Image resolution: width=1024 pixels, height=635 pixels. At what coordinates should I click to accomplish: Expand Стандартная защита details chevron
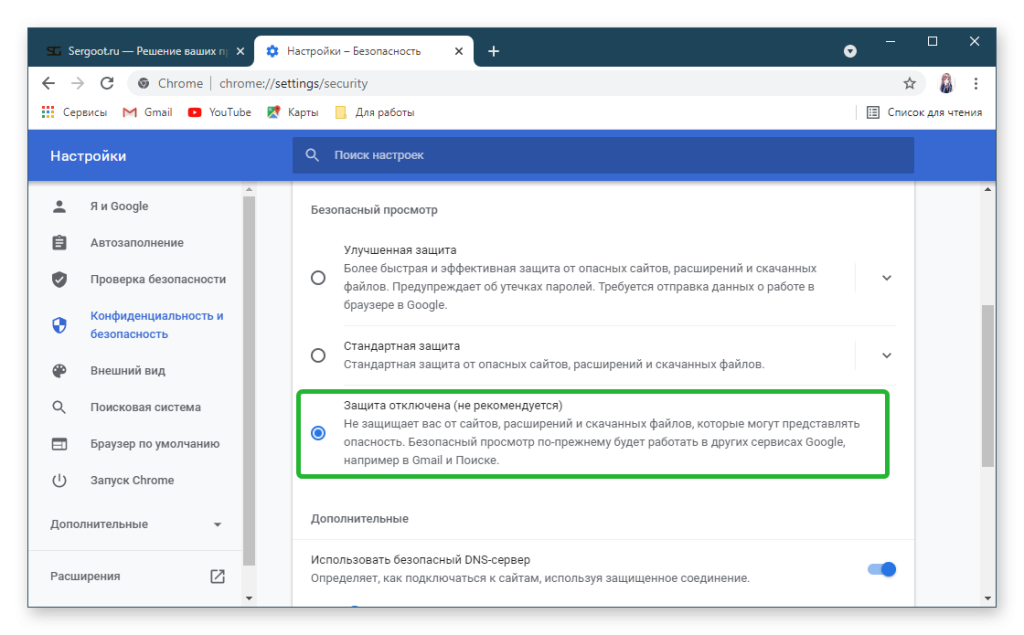886,355
